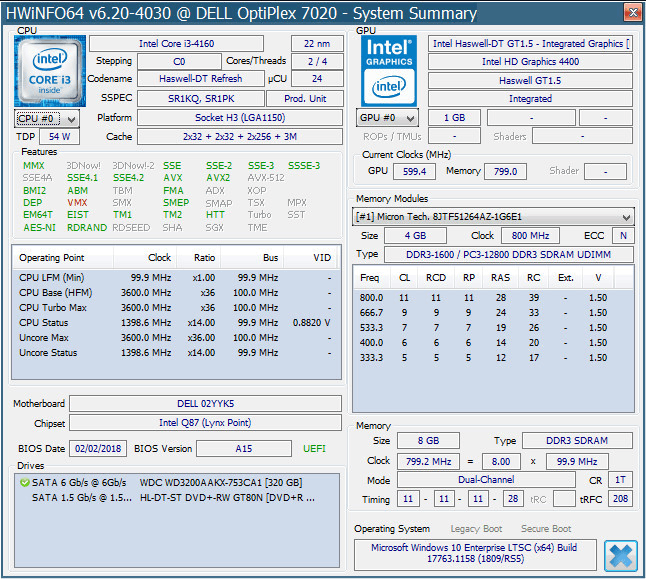This screenshot has height=579, width=646.
Task: Select the CPU Status row
Action: point(176,323)
